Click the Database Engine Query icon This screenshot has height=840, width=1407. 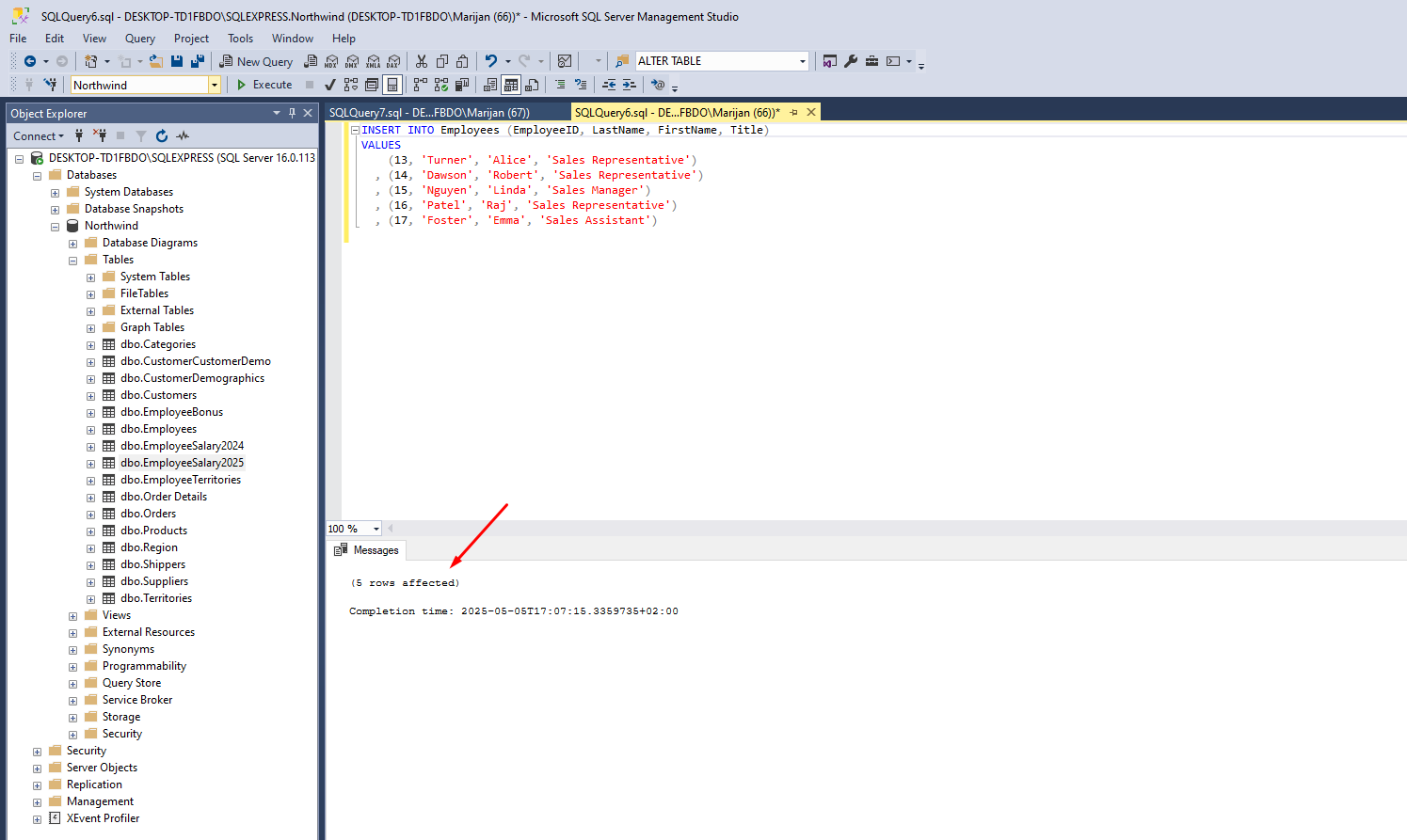coord(311,61)
